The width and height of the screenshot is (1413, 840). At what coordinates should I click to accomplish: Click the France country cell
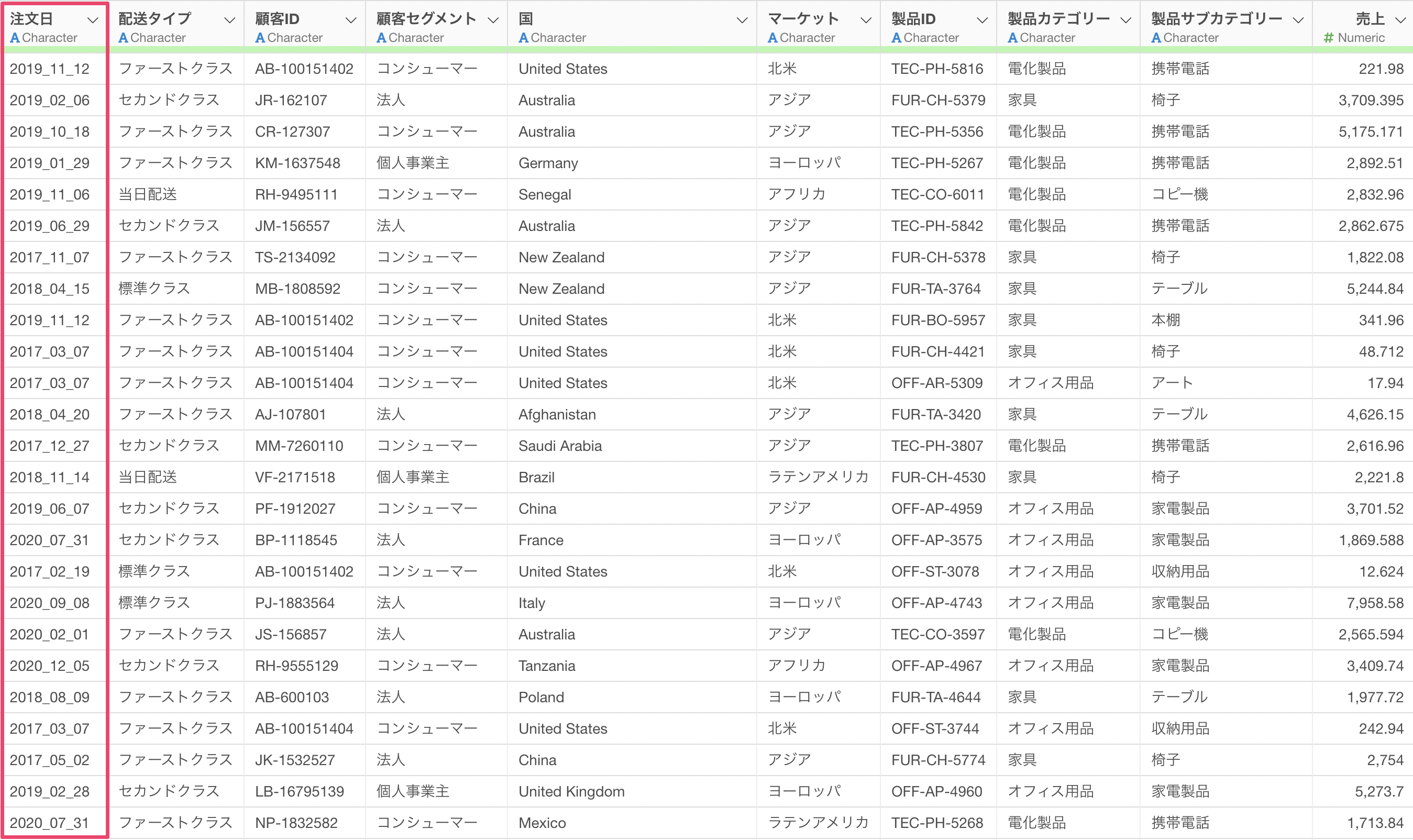[x=540, y=540]
